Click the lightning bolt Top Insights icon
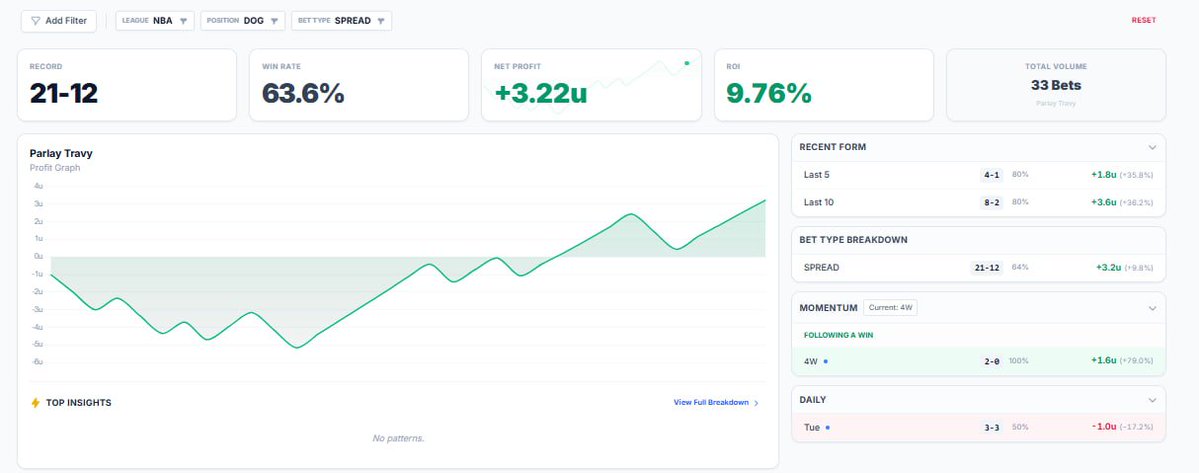This screenshot has height=473, width=1199. tap(35, 403)
